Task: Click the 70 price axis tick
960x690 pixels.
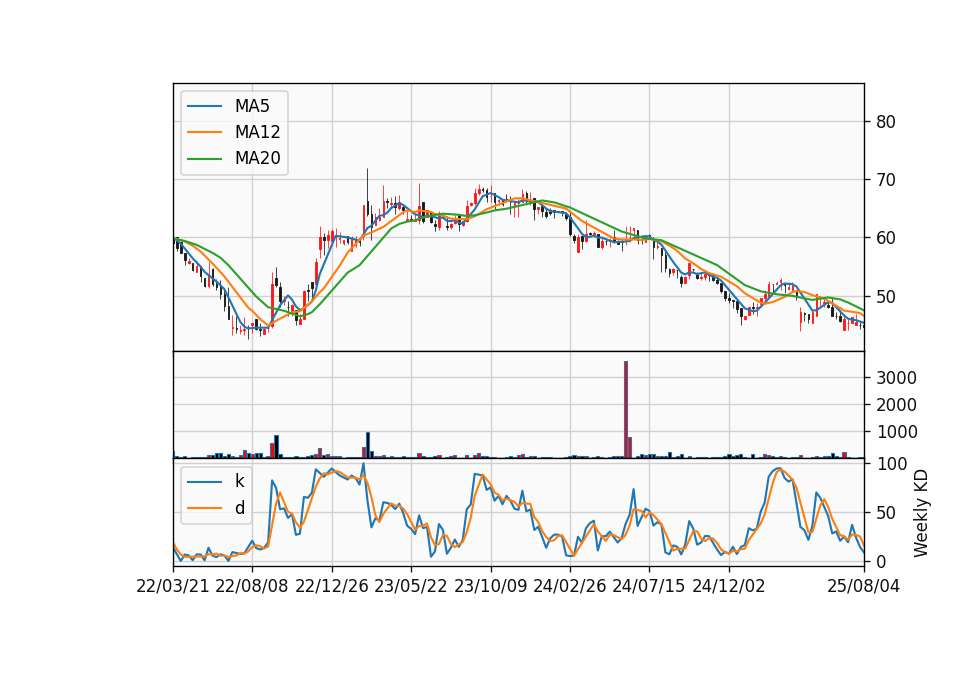Action: click(x=885, y=180)
